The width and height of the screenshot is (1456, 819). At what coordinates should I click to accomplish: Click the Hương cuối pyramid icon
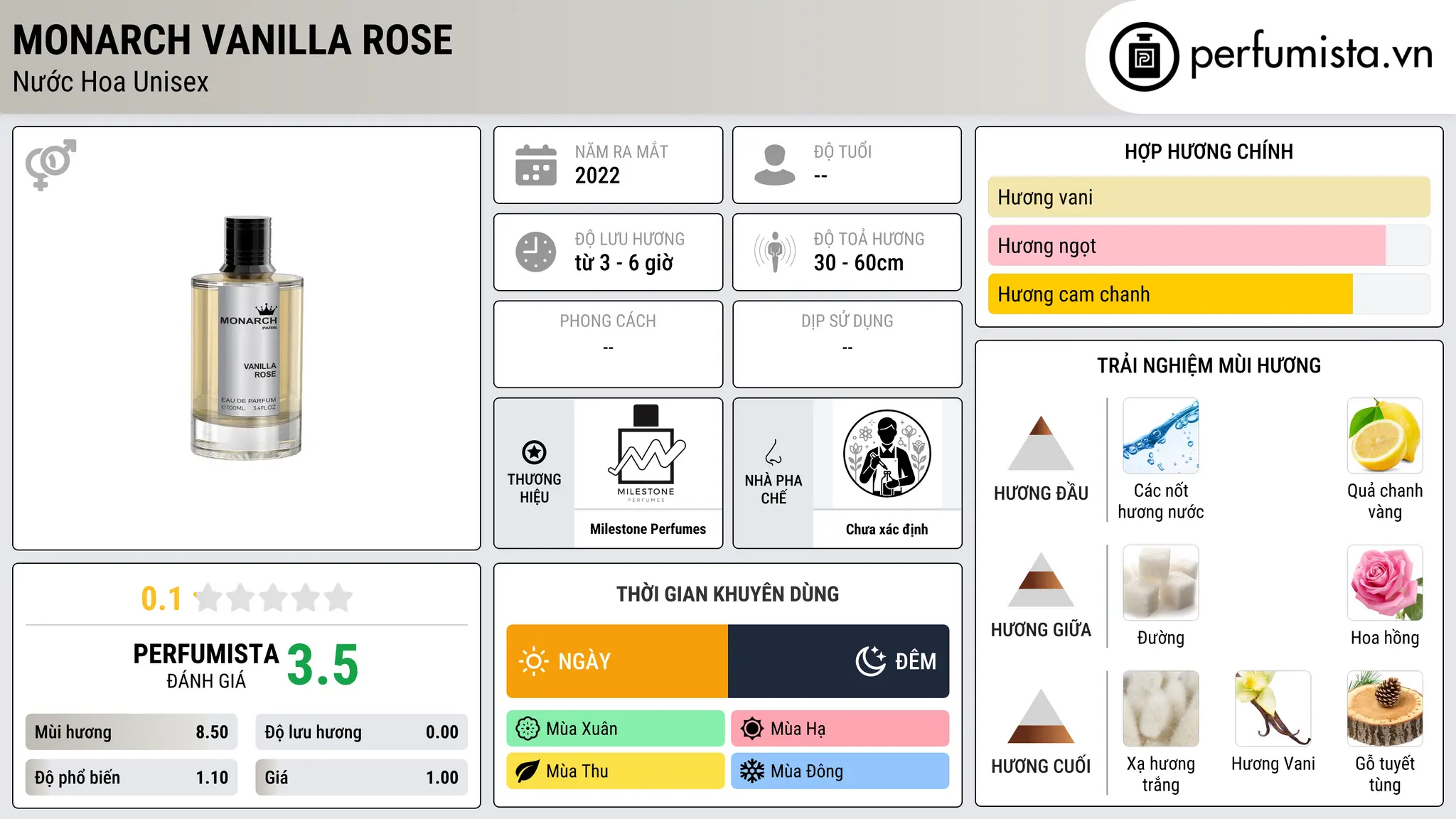(1041, 716)
